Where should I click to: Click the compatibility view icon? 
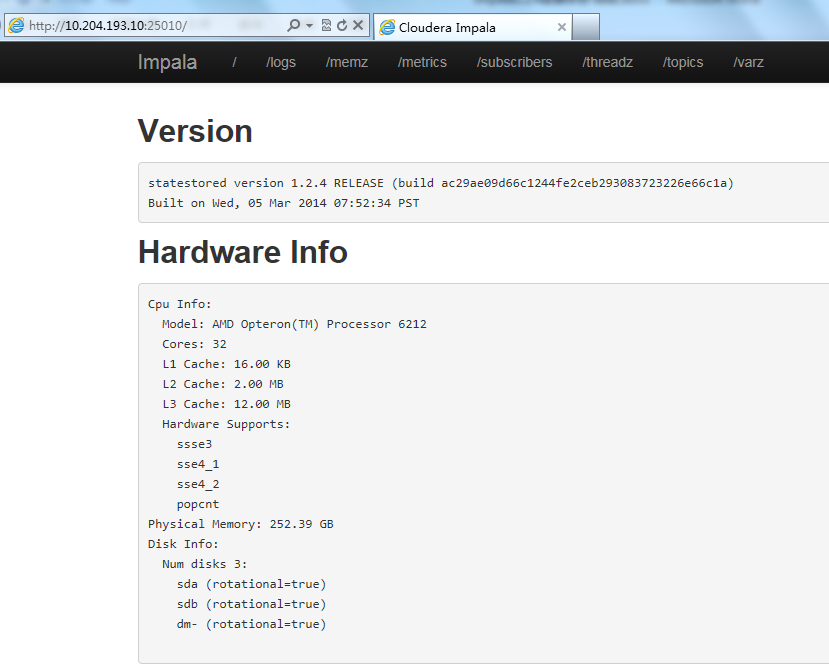point(326,25)
